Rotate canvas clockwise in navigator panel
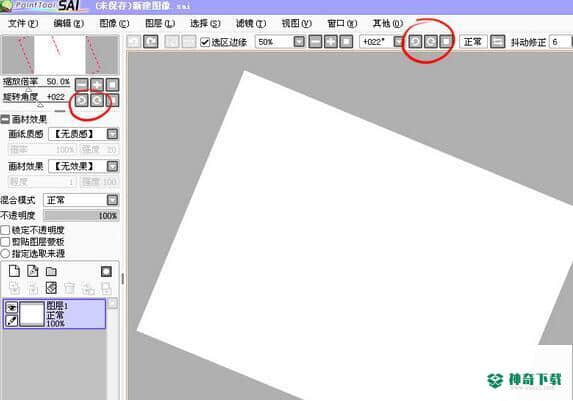This screenshot has width=573, height=401. tap(97, 100)
